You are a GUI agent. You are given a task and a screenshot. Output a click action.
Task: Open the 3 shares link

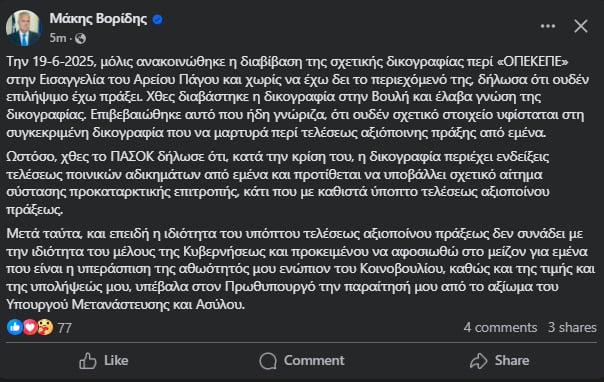[x=572, y=327]
